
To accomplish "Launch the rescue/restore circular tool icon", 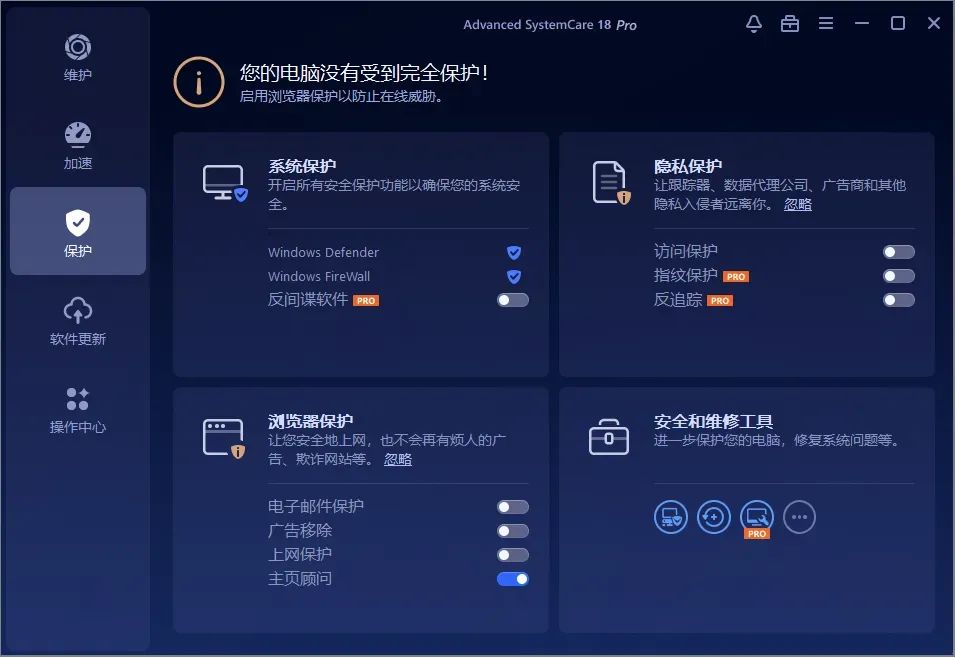I will point(713,518).
